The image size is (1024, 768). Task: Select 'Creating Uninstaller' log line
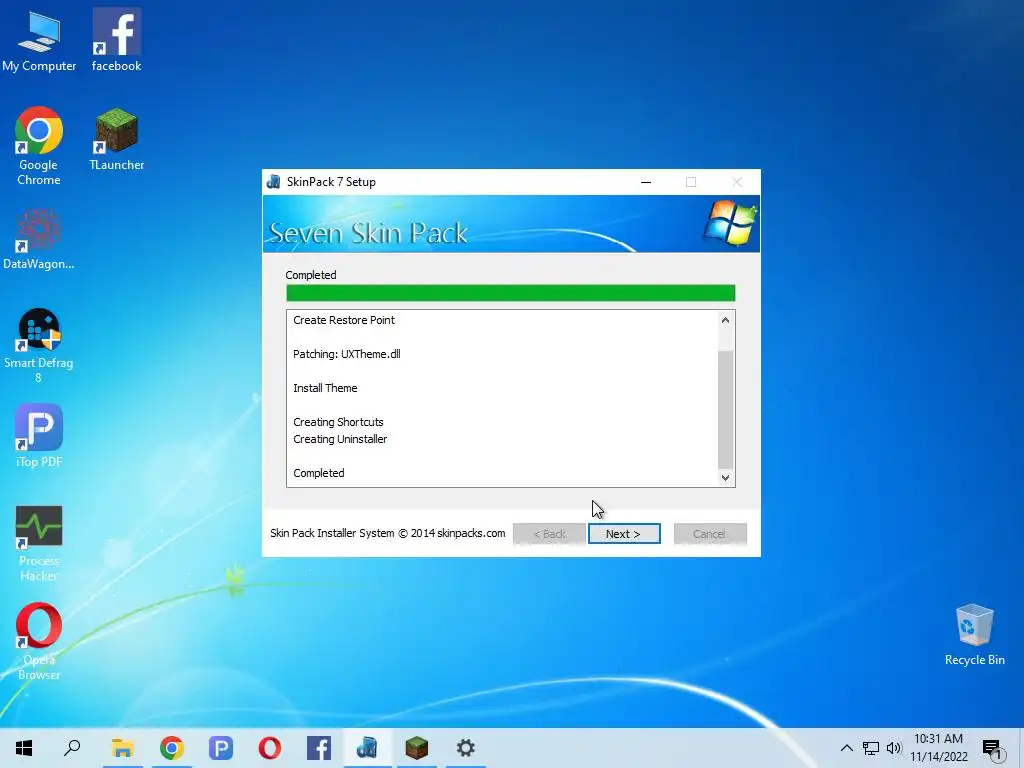[340, 439]
